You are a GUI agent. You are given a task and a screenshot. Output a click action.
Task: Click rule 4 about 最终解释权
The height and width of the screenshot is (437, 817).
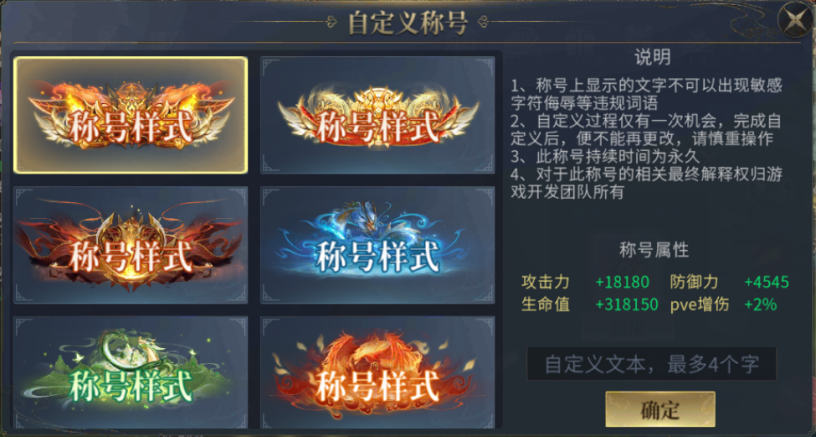[x=647, y=183]
